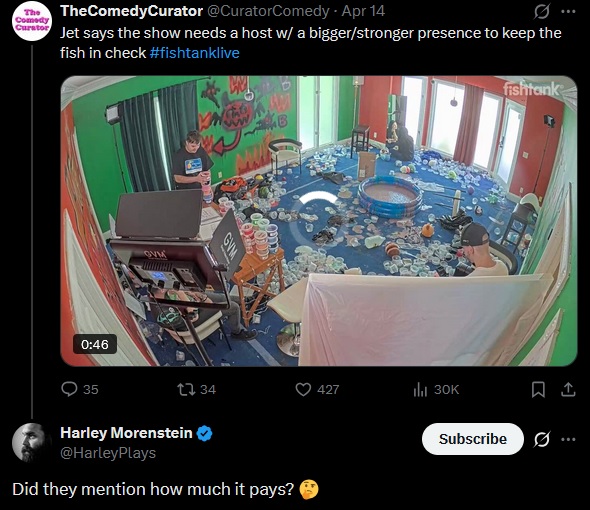Open @HarleyPlays handle link
Screen dimensions: 590x510
click(x=108, y=453)
